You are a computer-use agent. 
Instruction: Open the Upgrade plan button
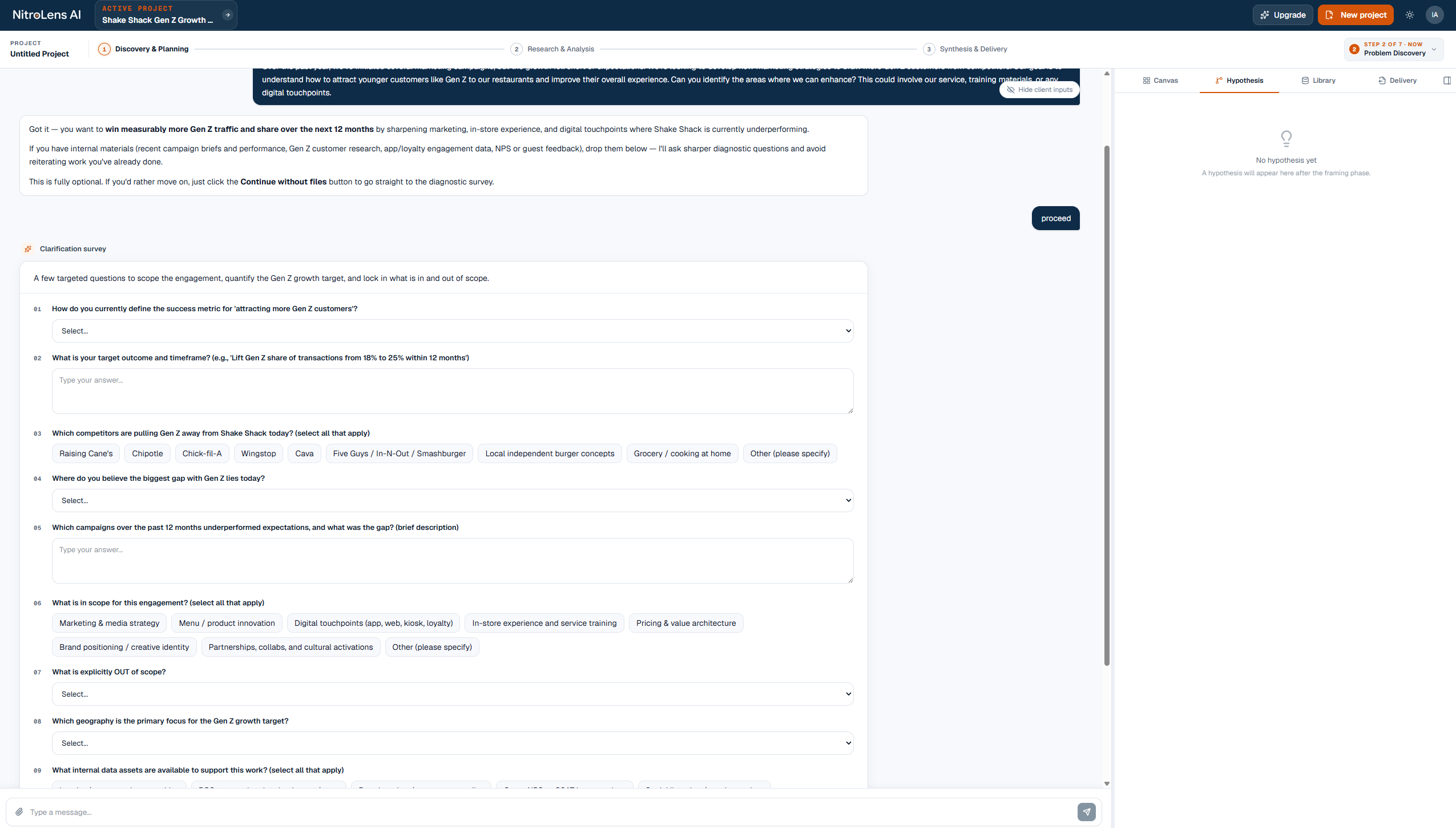point(1282,15)
